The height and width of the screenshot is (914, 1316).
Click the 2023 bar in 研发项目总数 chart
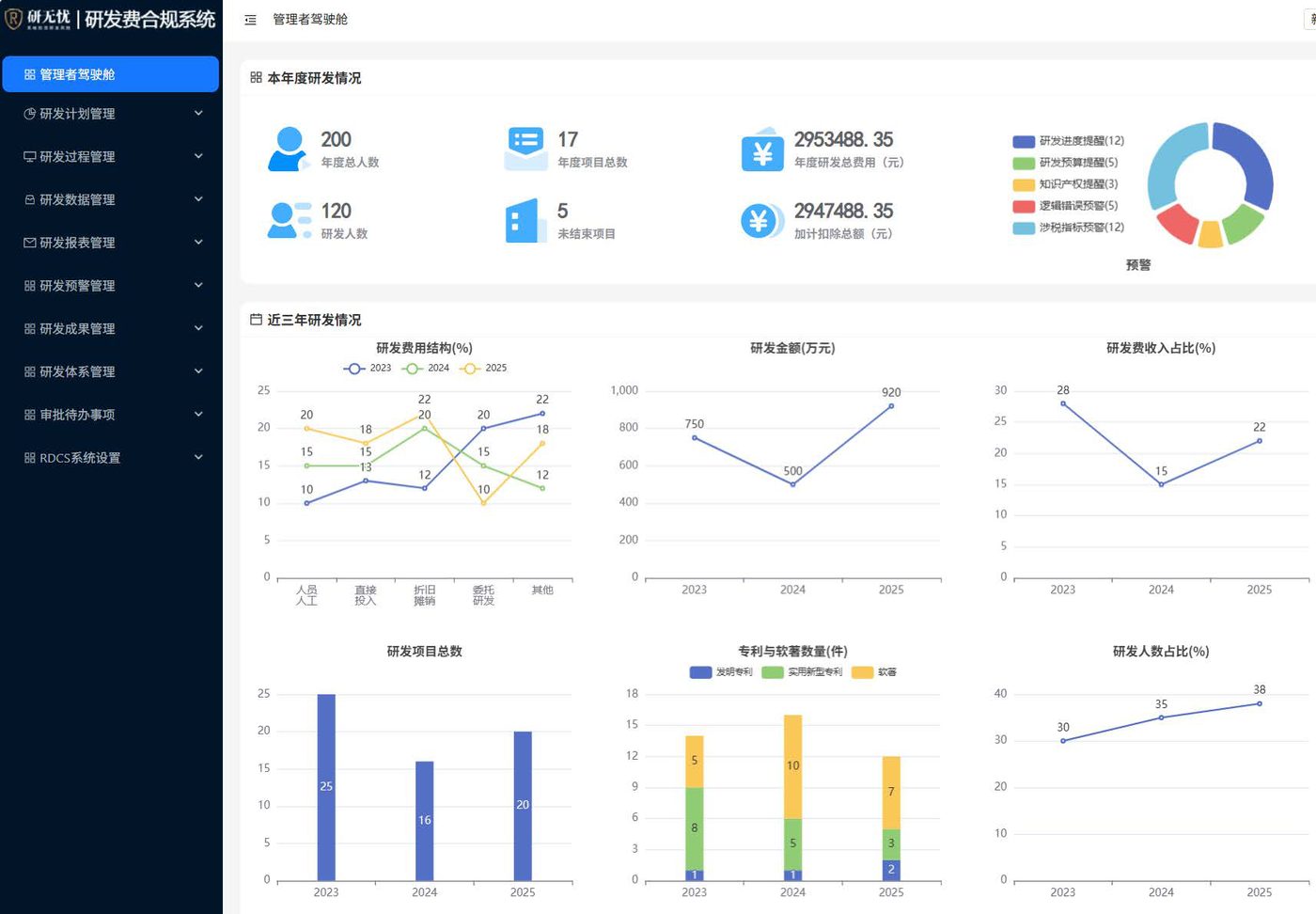point(326,787)
